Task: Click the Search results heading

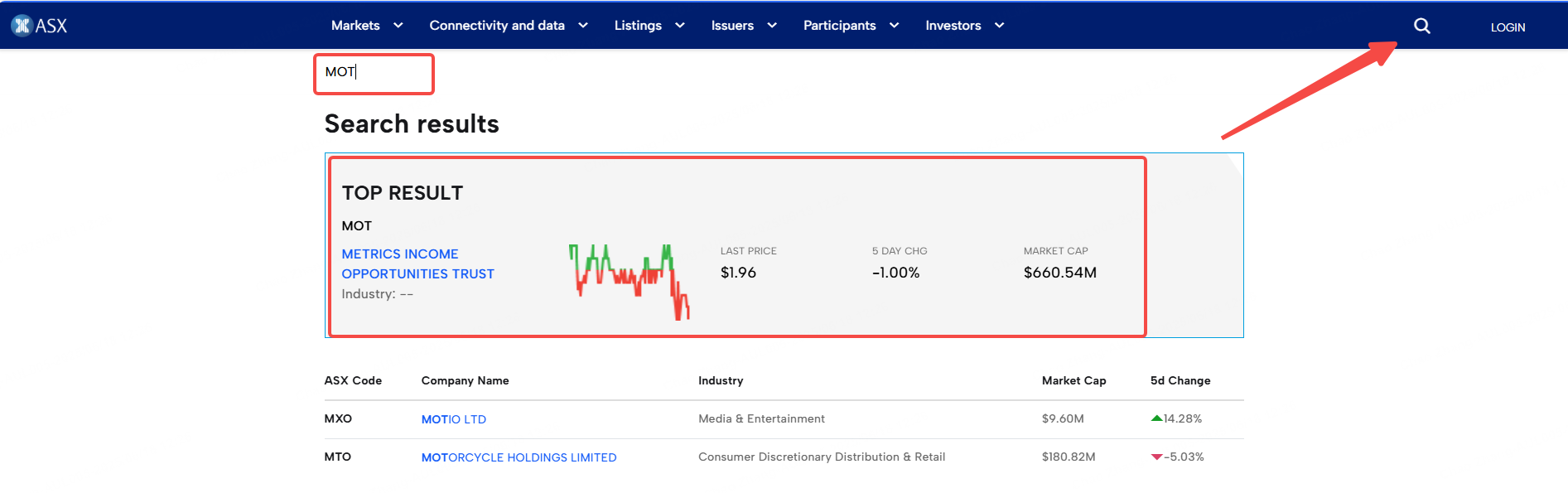Action: click(x=412, y=123)
